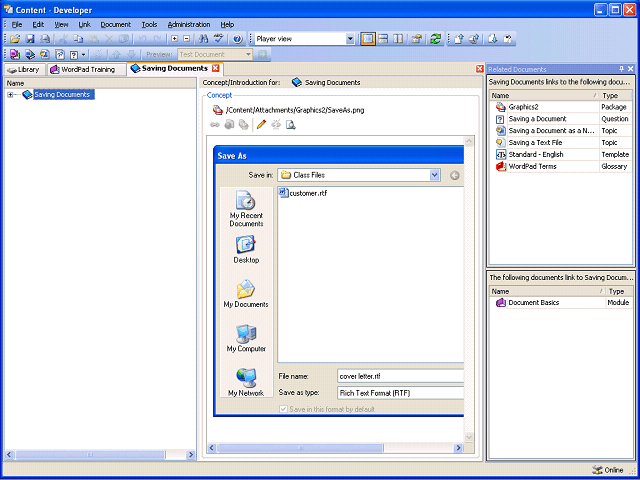This screenshot has height=480, width=640.
Task: Click the Open folder toolbar icon
Action: pyautogui.click(x=15, y=39)
